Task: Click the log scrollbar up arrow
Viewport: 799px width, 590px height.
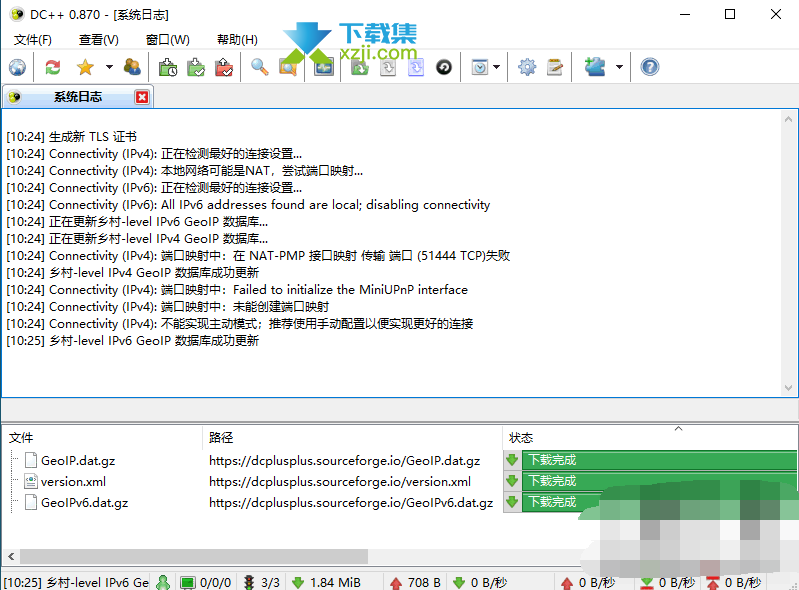Action: pyautogui.click(x=788, y=119)
